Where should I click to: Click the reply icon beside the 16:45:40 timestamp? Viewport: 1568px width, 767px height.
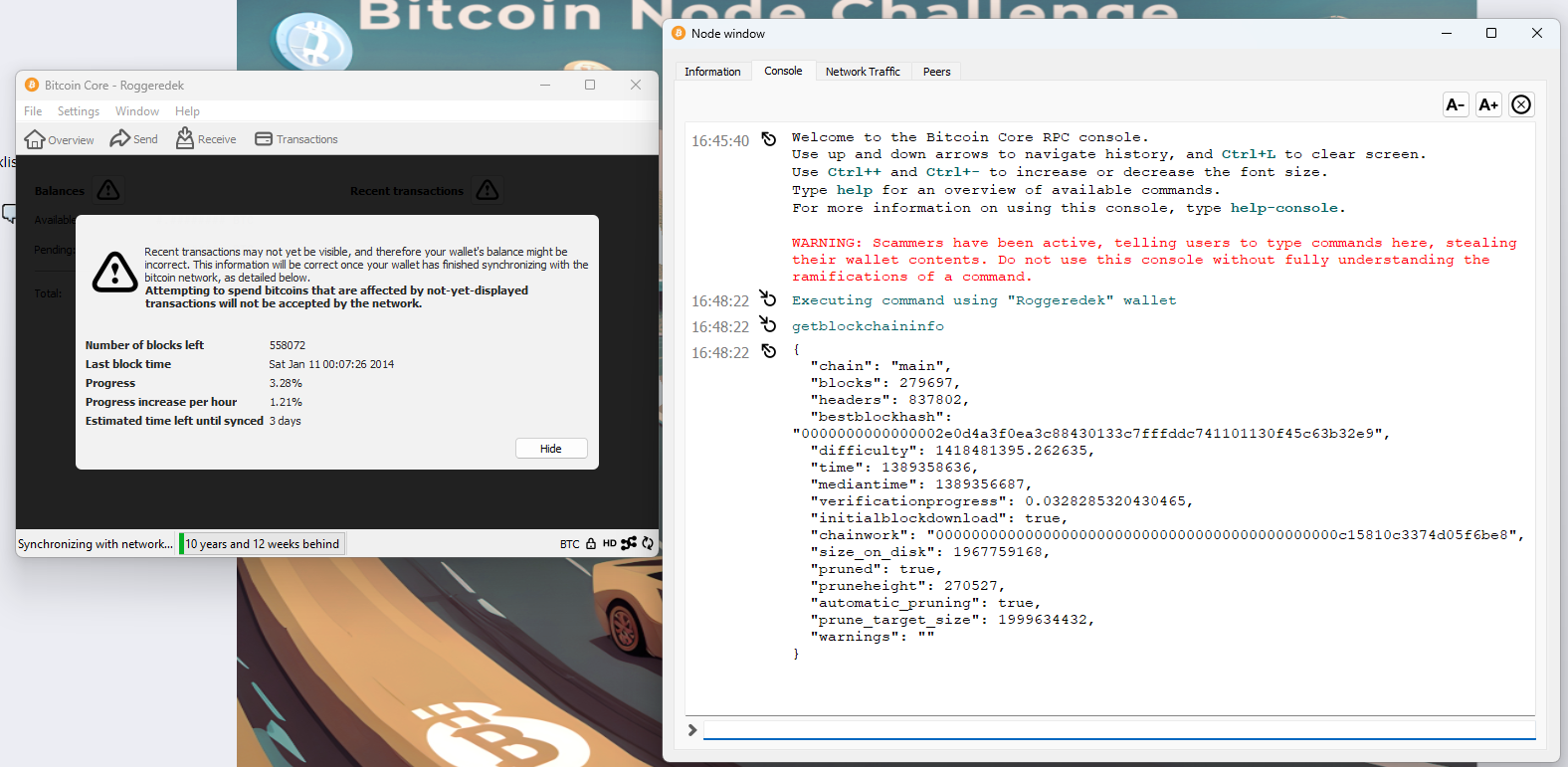pos(768,138)
